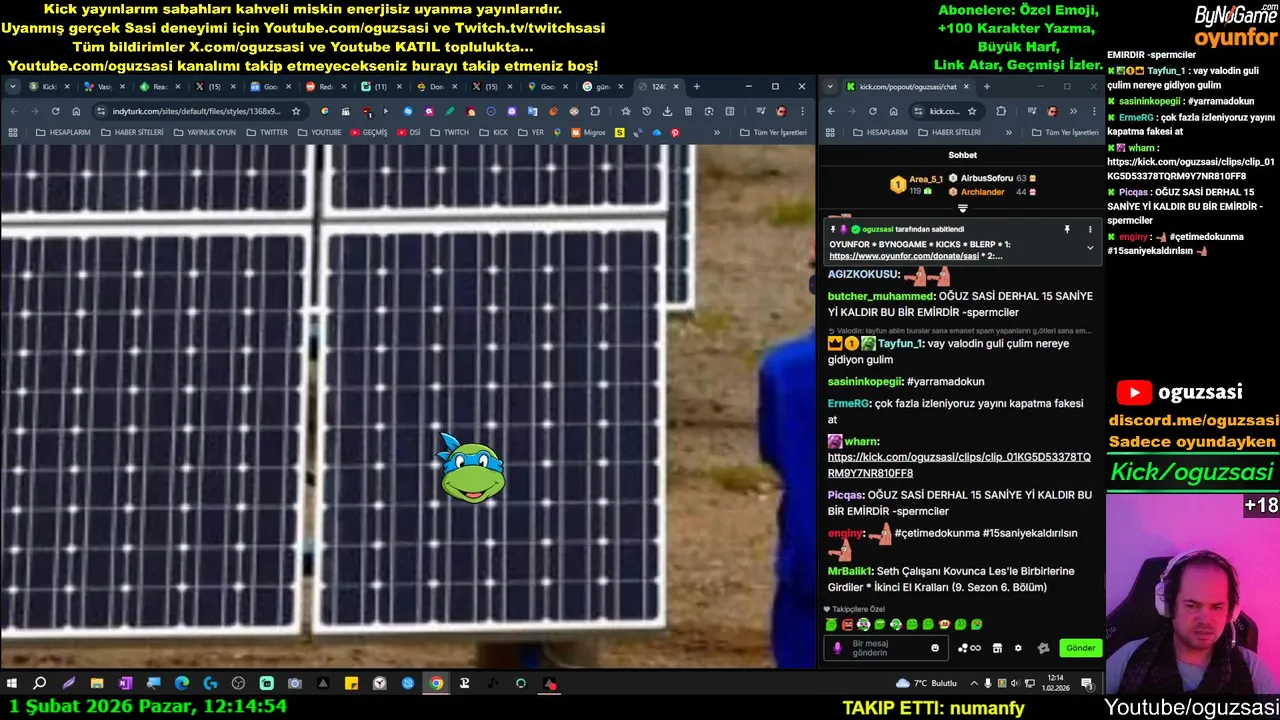
Task: Click username sasininkopegii in chat
Action: (866, 382)
